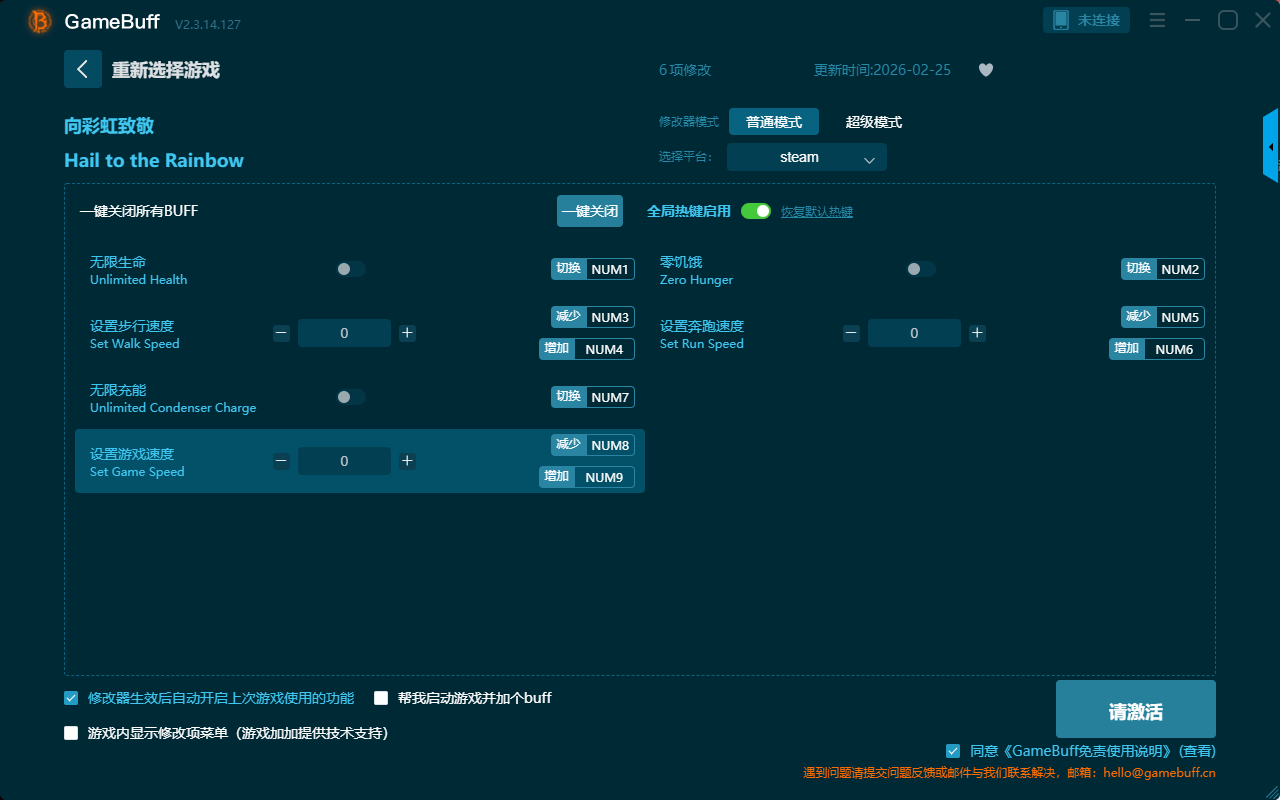
Task: Select NUM1 hotkey box for Unlimited Health
Action: (x=609, y=269)
